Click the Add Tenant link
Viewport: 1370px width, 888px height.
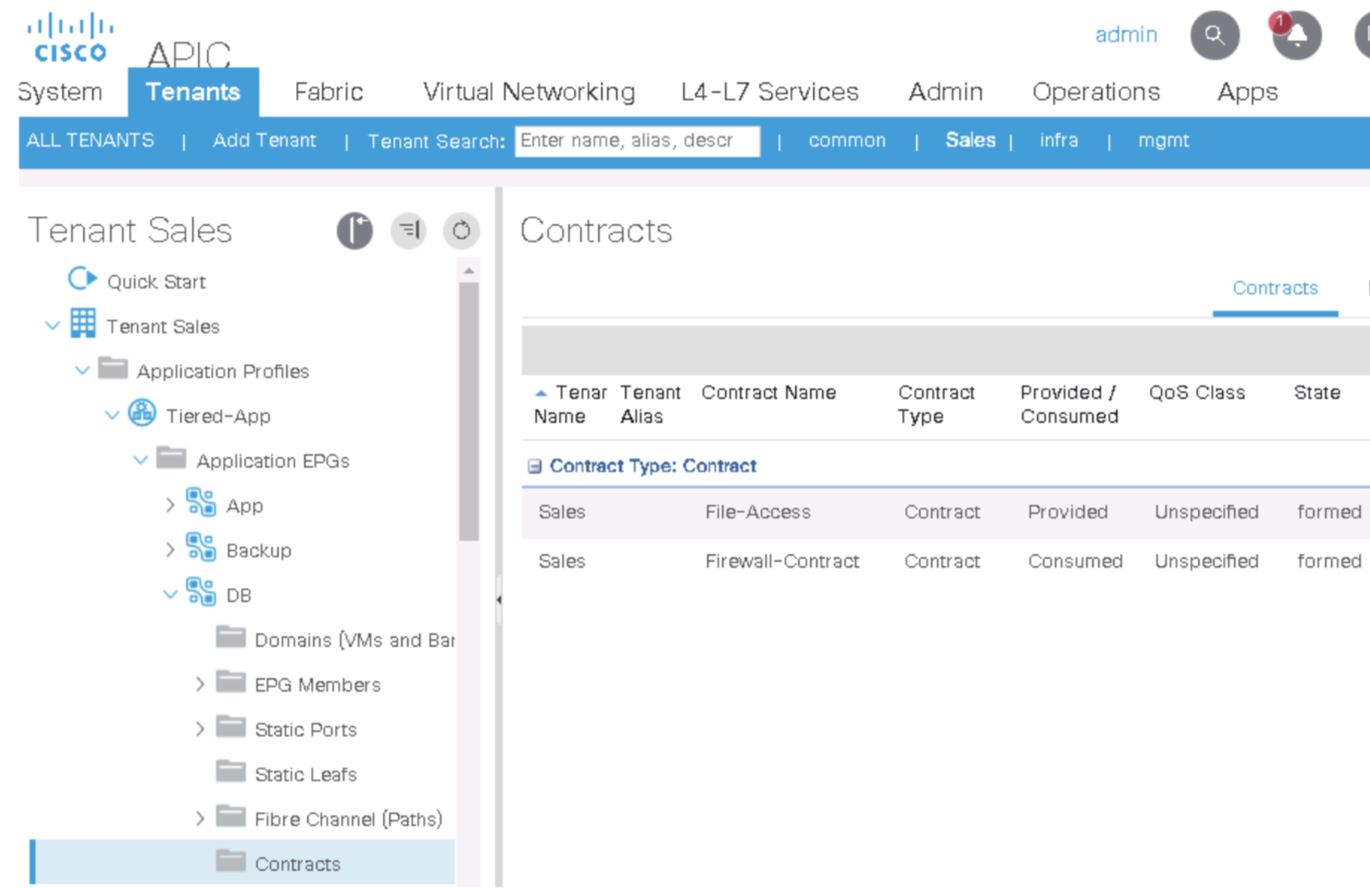pos(264,141)
